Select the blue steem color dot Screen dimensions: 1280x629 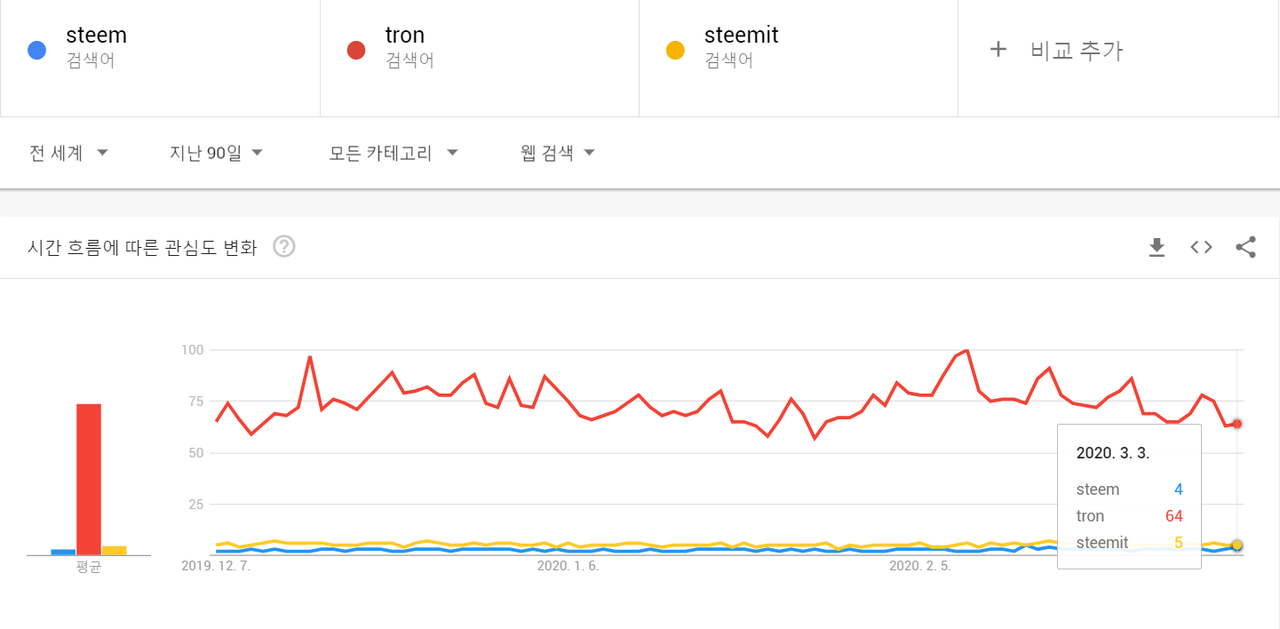[37, 50]
